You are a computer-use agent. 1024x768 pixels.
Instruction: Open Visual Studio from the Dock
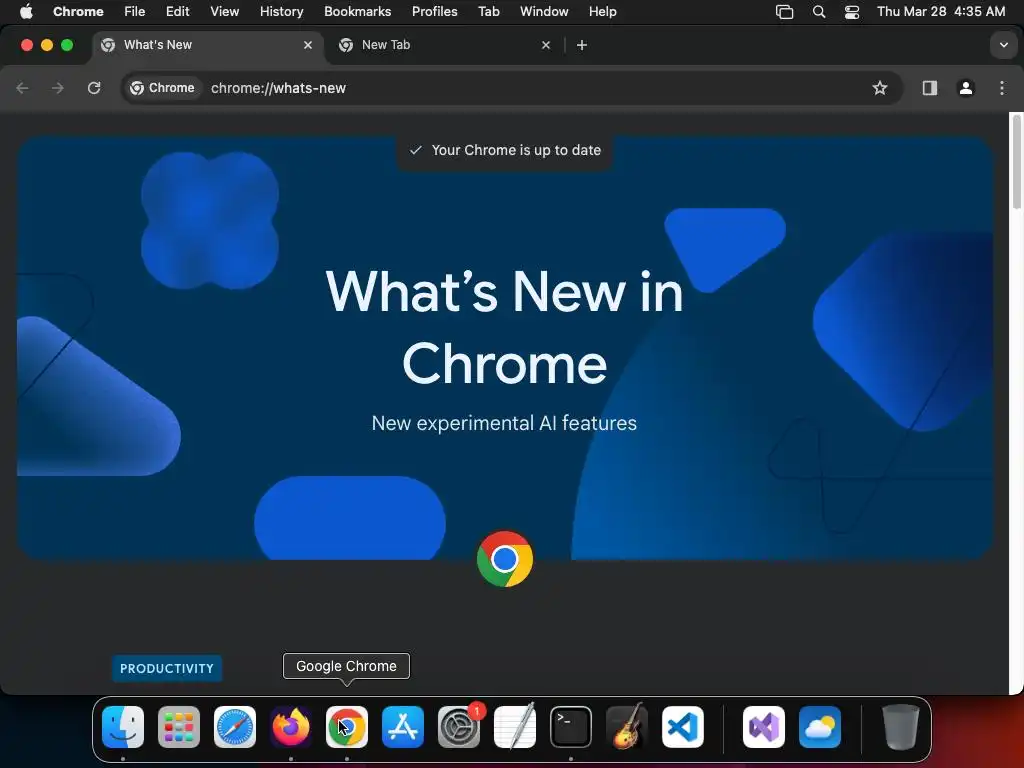click(x=764, y=727)
